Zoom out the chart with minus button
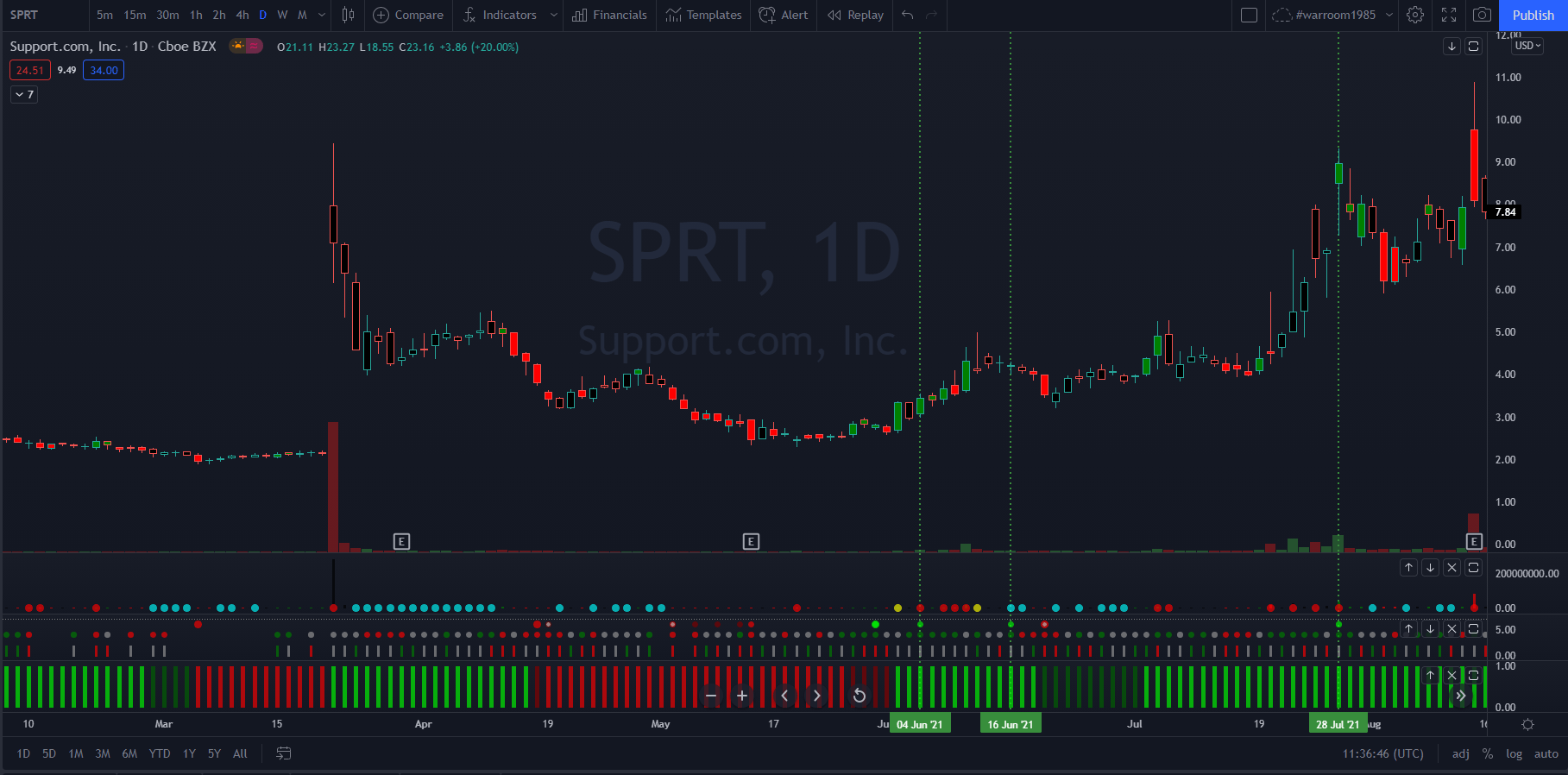The height and width of the screenshot is (775, 1568). click(711, 696)
